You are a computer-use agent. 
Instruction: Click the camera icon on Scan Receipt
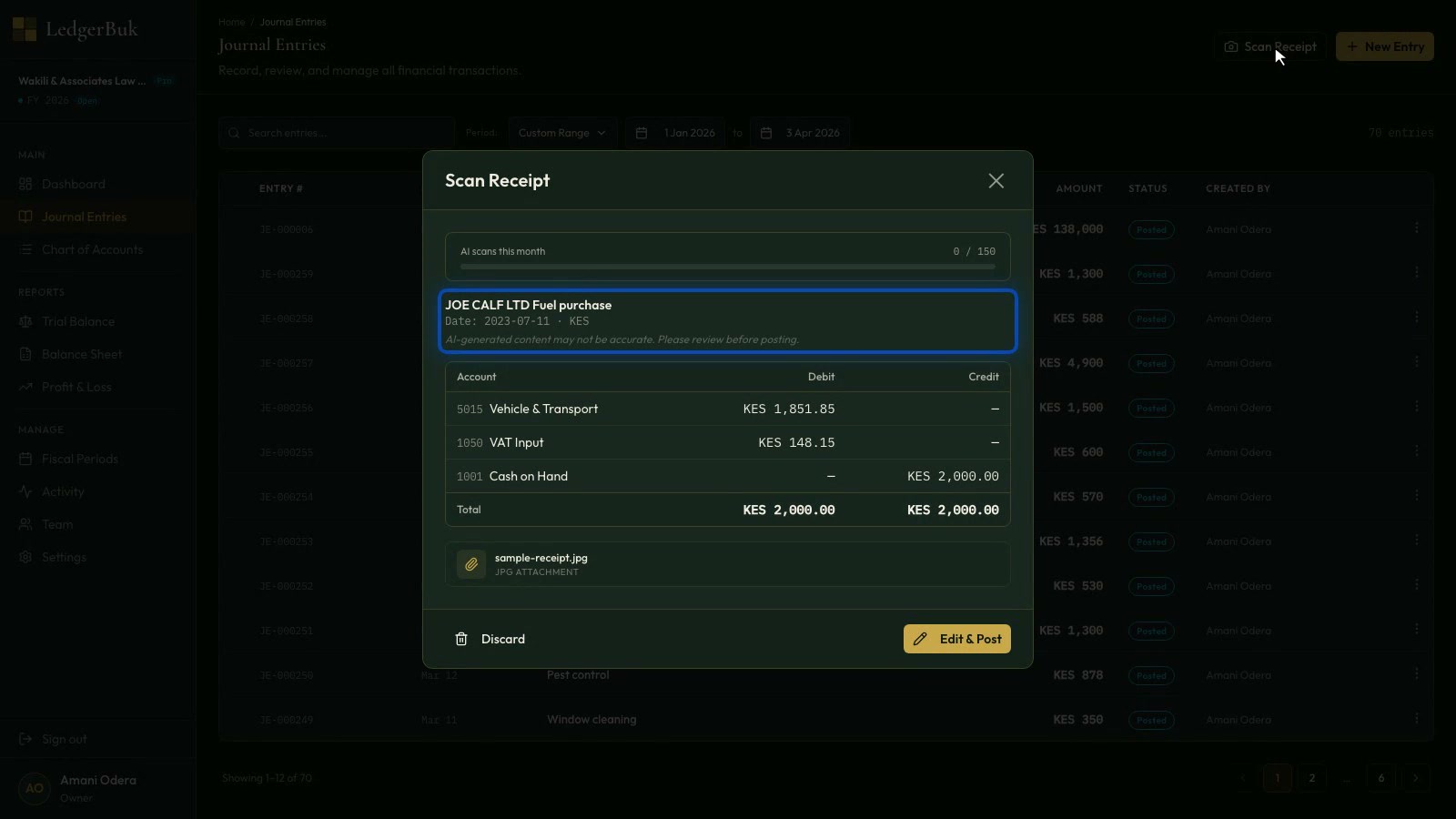click(1231, 46)
